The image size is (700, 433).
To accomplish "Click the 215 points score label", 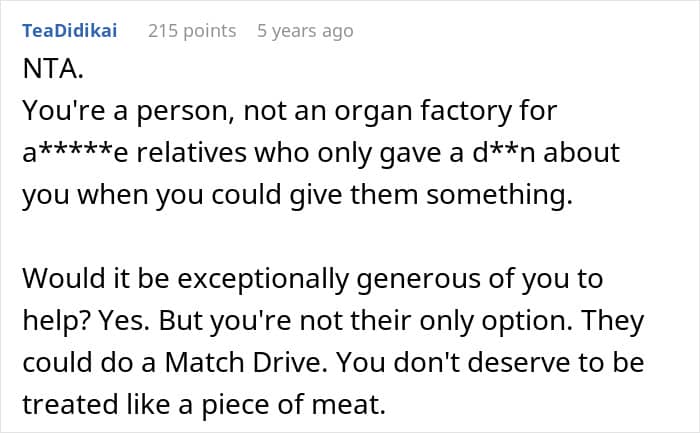I will point(192,31).
